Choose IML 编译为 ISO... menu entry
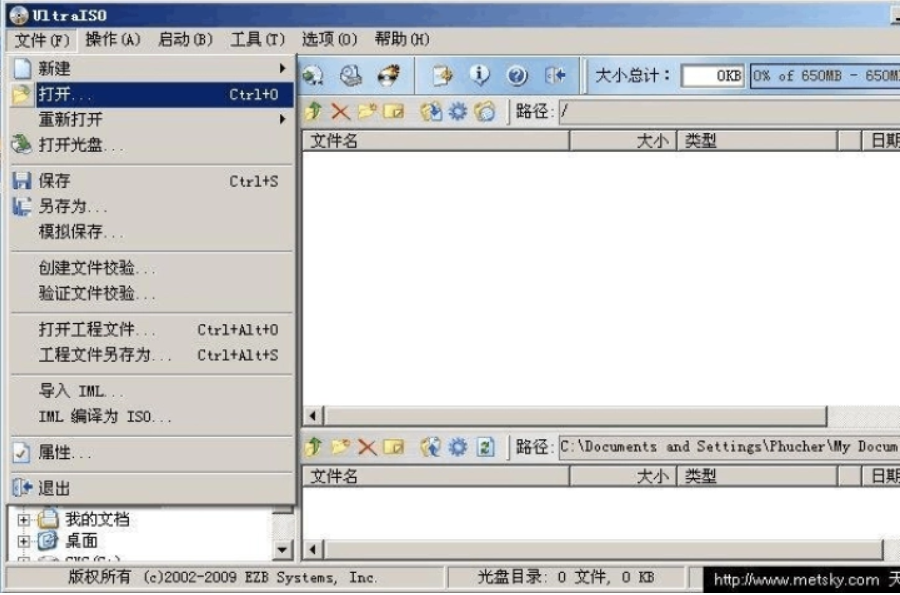This screenshot has height=595, width=900. pos(152,417)
